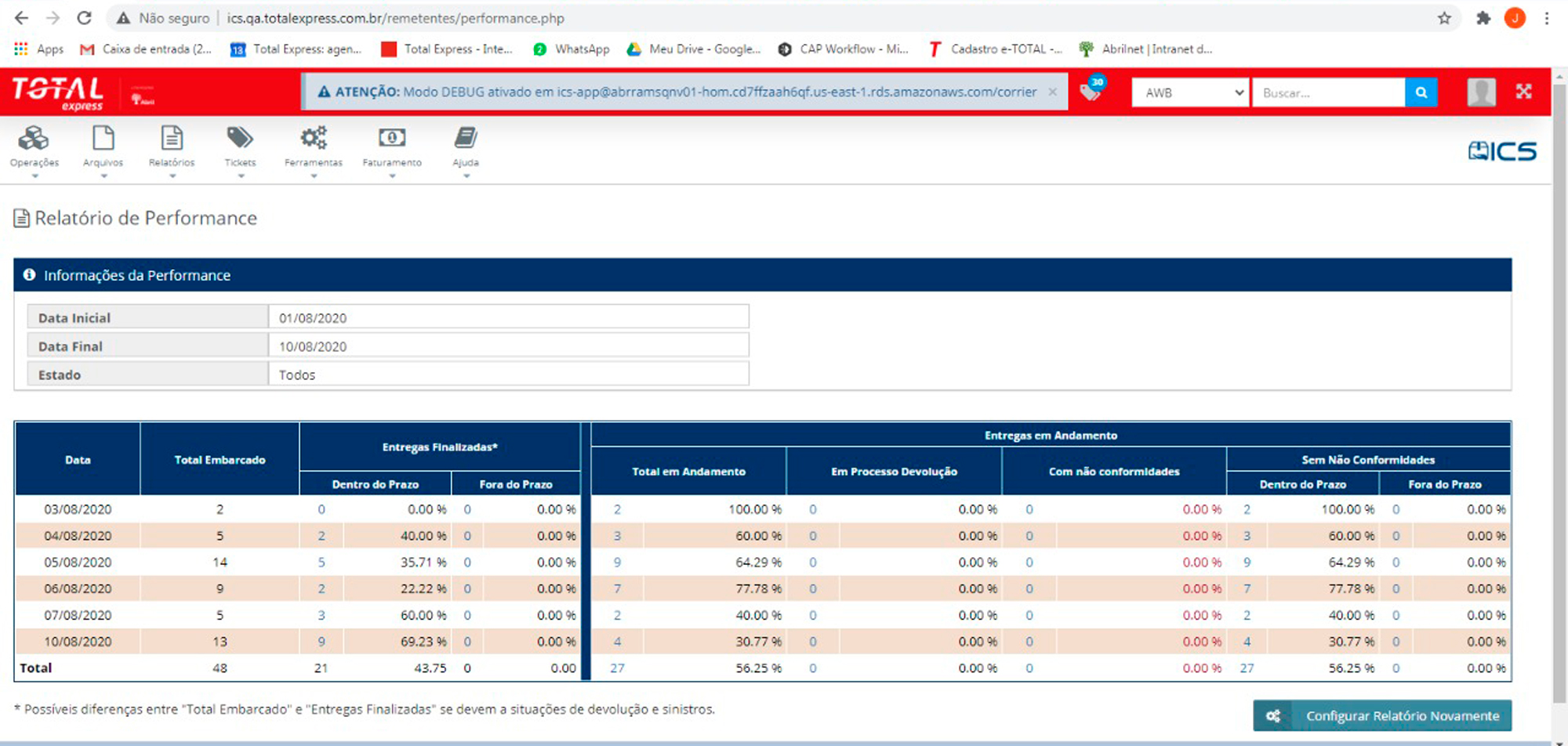The width and height of the screenshot is (1568, 746).
Task: Reload the page
Action: click(85, 18)
